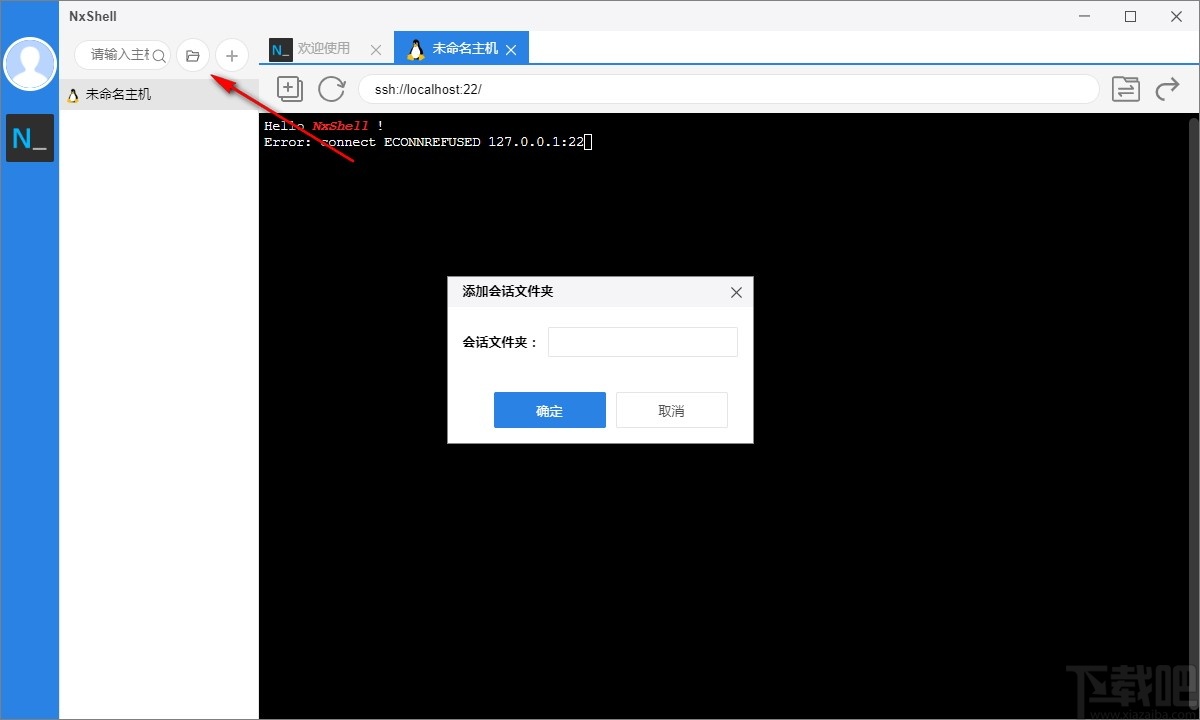1200x720 pixels.
Task: Open the SFTP file transfer icon
Action: point(1125,89)
